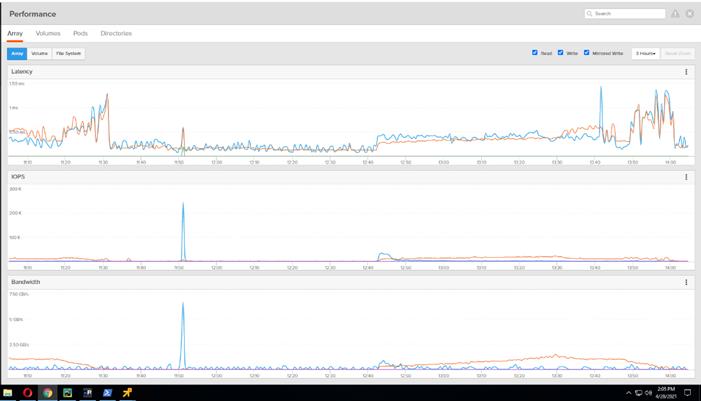Open the Latency chart three-dot menu

pyautogui.click(x=686, y=72)
